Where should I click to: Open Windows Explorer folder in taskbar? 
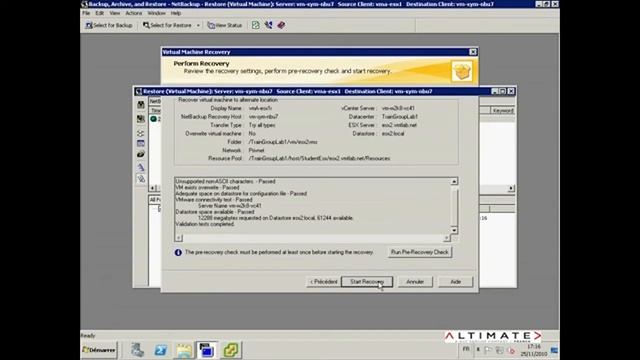184,350
